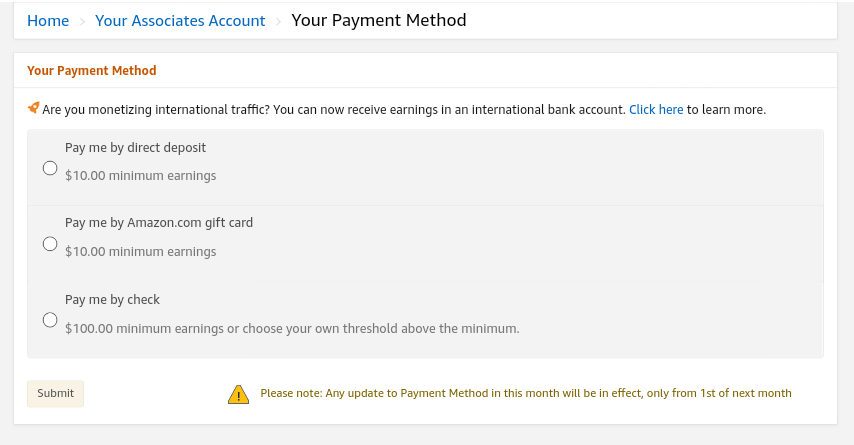Viewport: 854px width, 445px height.
Task: Click 'Pay me by check' label
Action: pos(112,300)
